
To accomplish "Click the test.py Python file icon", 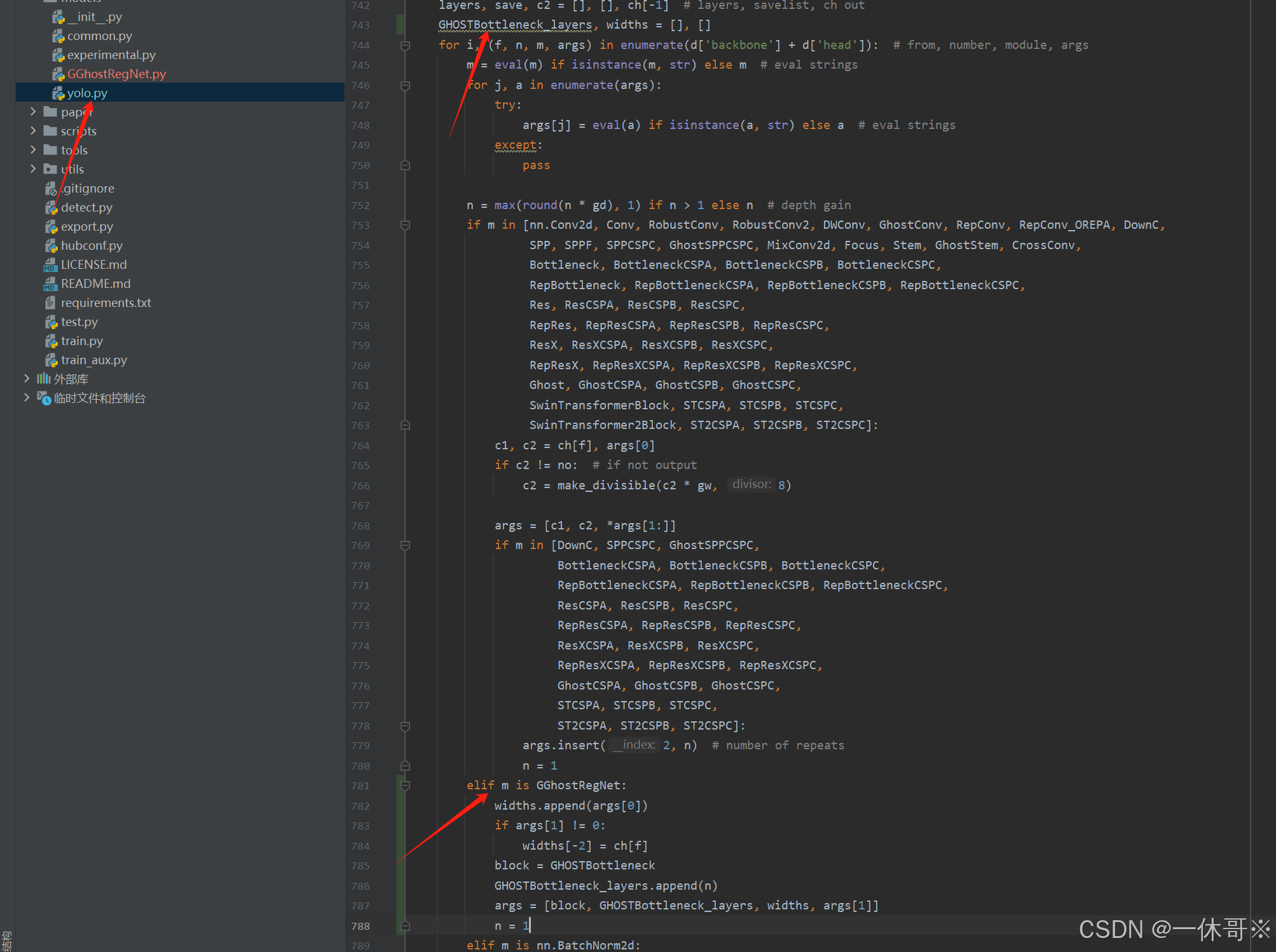I will tap(51, 322).
